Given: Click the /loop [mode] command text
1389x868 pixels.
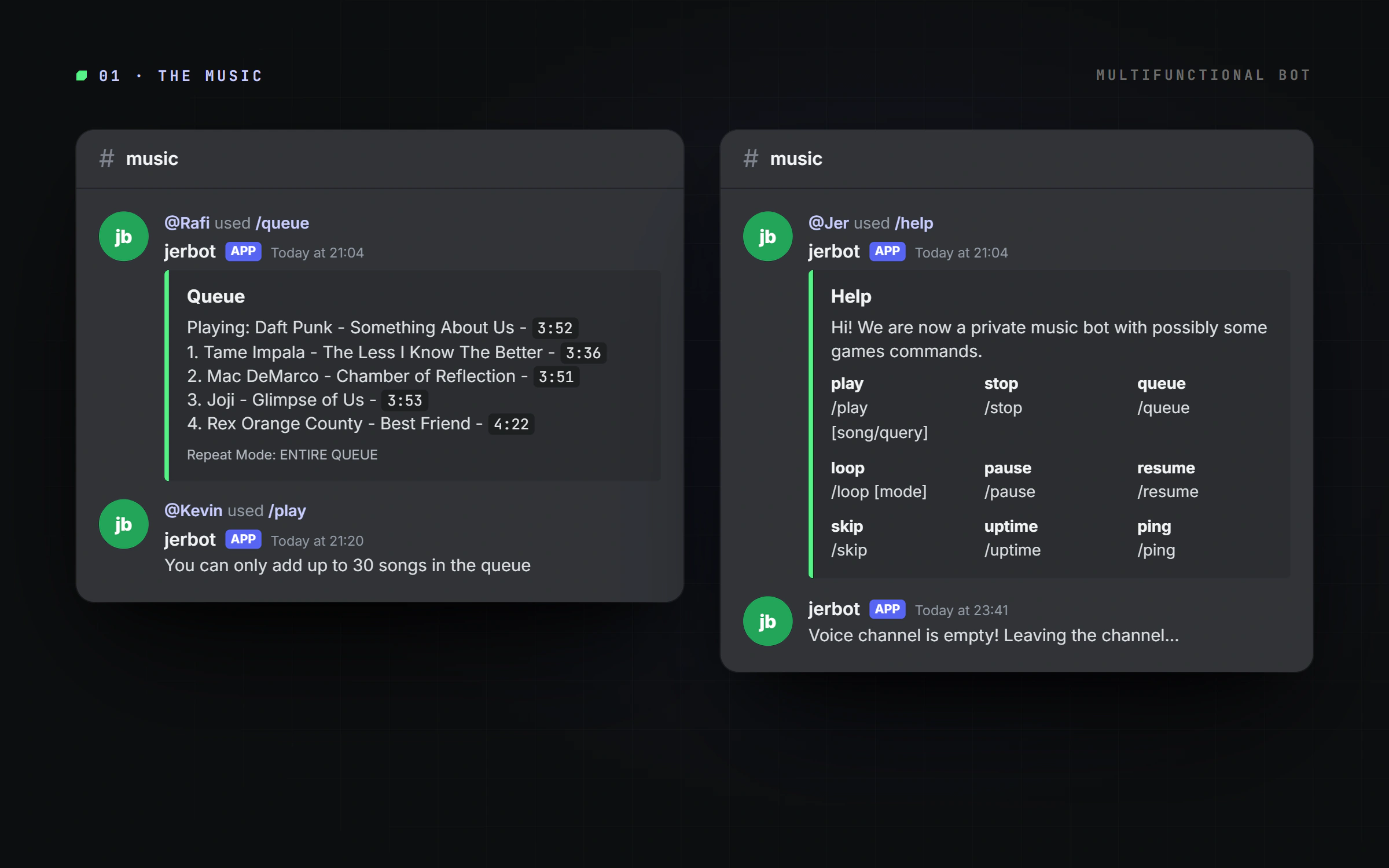Looking at the screenshot, I should [879, 492].
